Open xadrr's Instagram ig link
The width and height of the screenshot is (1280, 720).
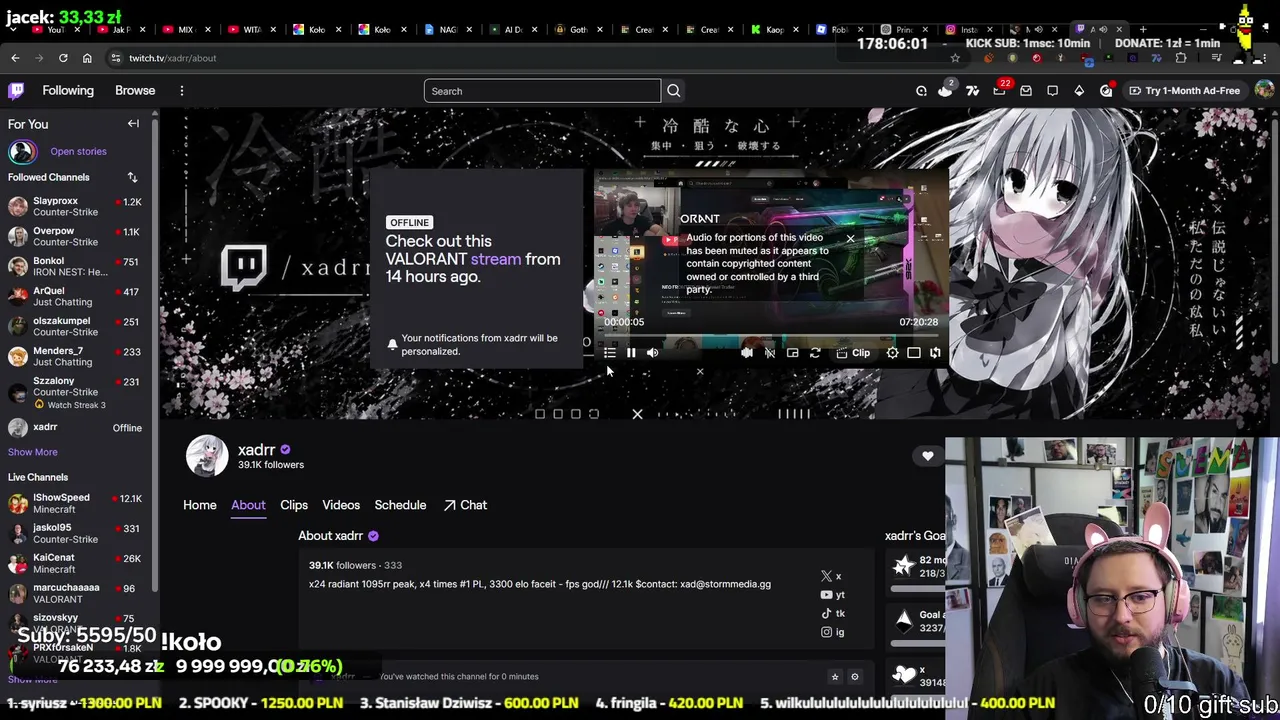833,632
